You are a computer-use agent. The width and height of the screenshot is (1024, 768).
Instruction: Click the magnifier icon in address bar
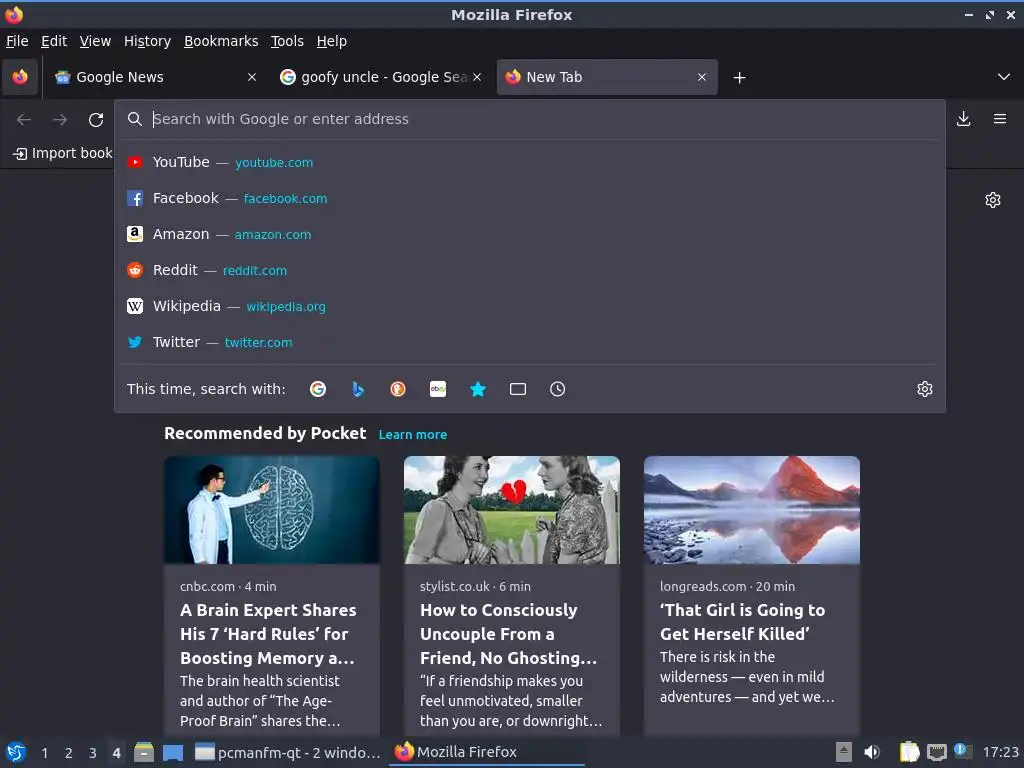point(135,119)
